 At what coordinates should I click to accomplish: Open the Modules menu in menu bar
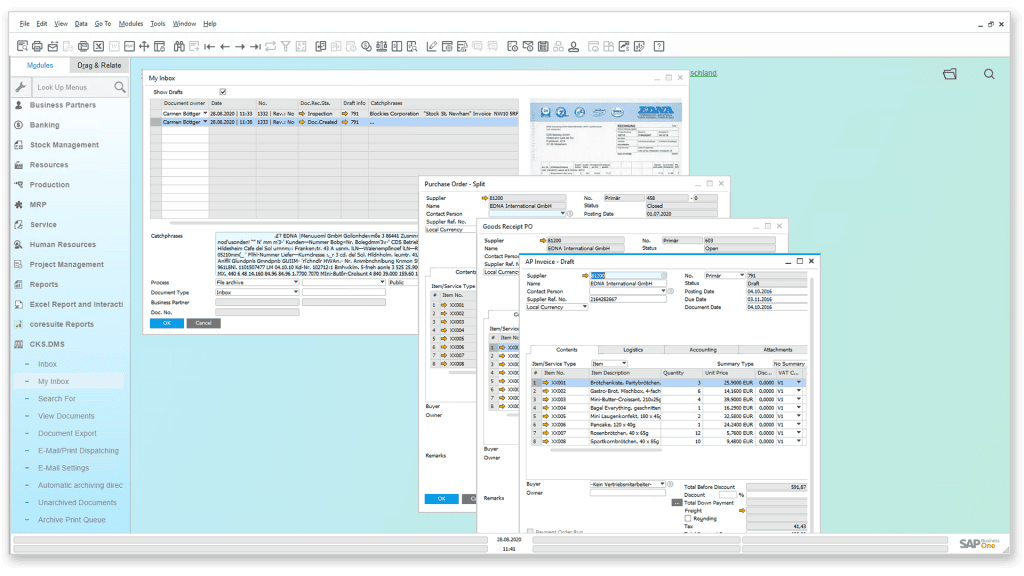(x=131, y=24)
